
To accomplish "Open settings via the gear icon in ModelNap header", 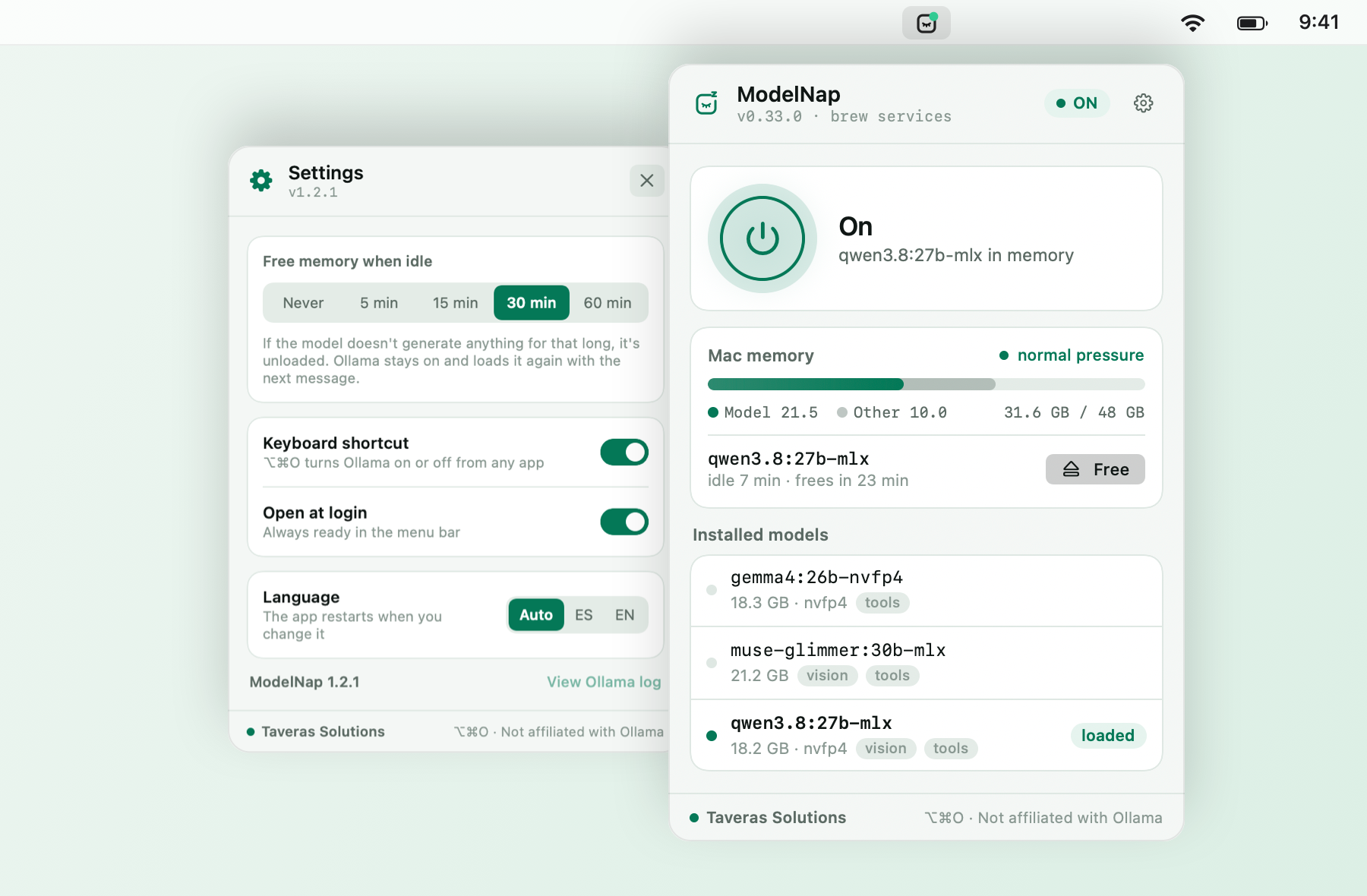I will pos(1143,103).
